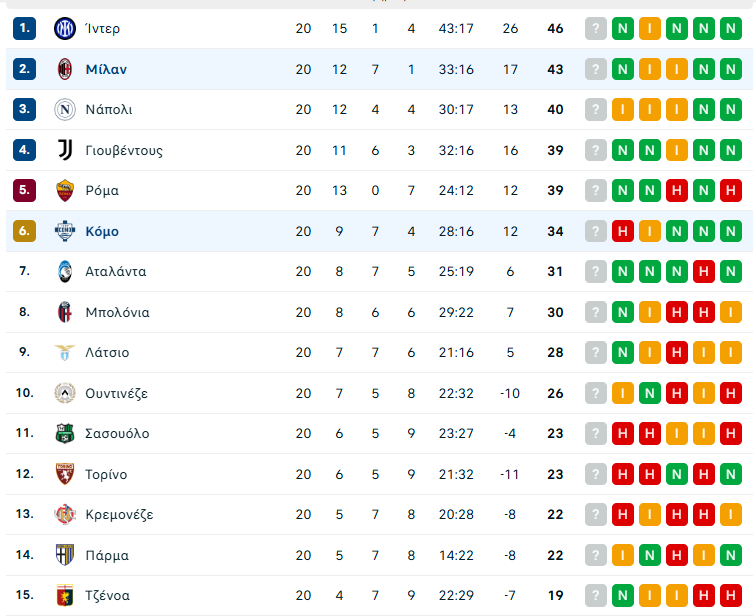
Task: Open the Κόμο team link
Action: click(x=102, y=231)
